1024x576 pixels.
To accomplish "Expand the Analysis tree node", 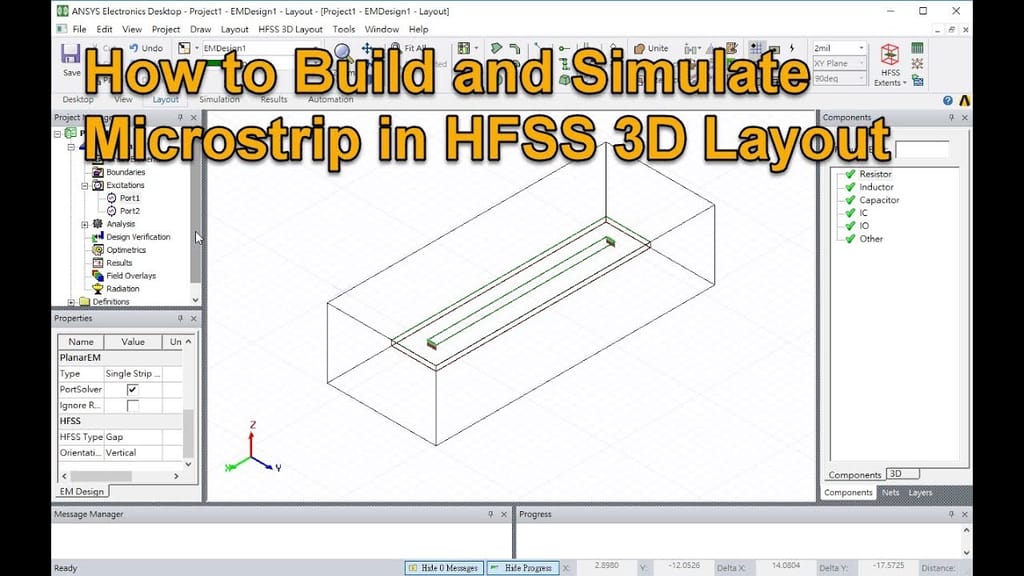I will click(x=85, y=223).
